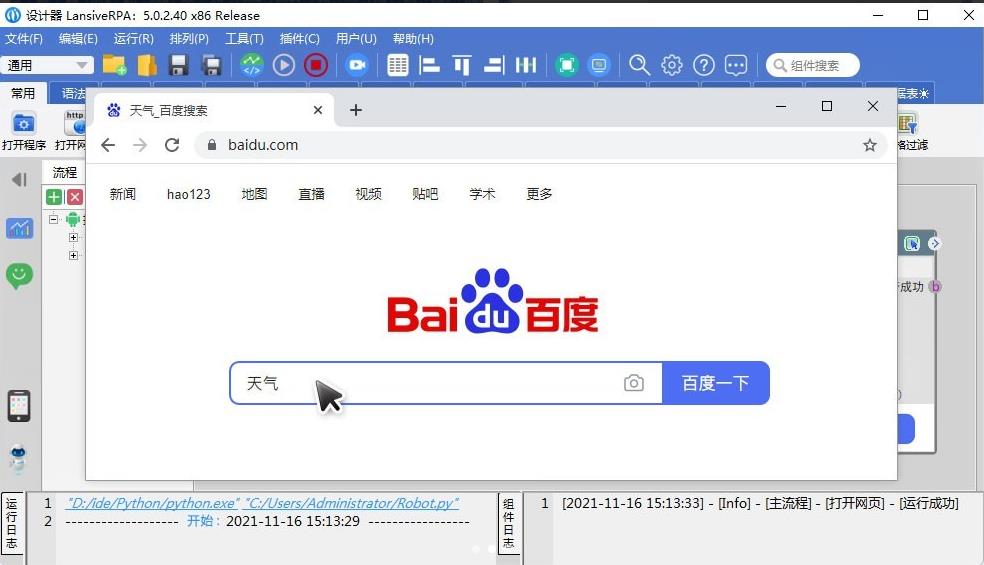
Task: Open the hao123 link
Action: click(189, 194)
